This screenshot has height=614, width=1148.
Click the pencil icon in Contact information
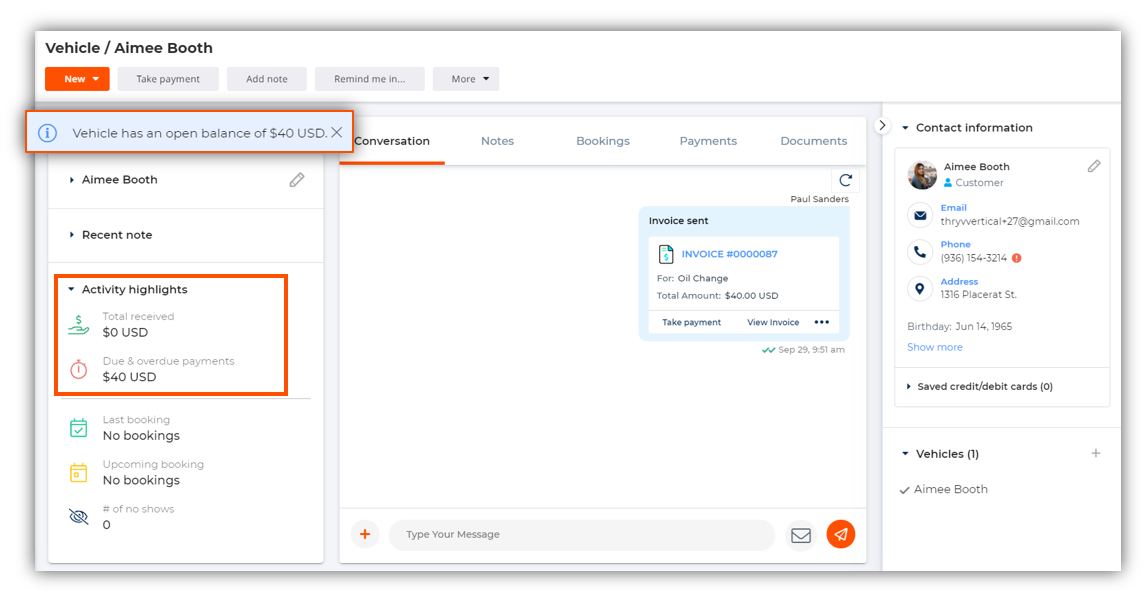click(1094, 166)
